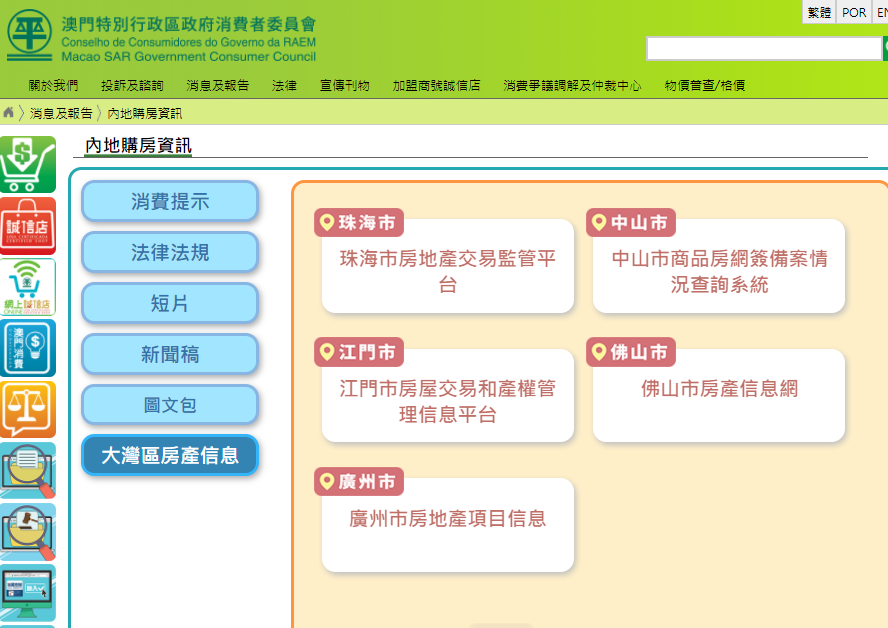Click the green shopping cart sidebar icon
The height and width of the screenshot is (628, 888).
[x=28, y=165]
